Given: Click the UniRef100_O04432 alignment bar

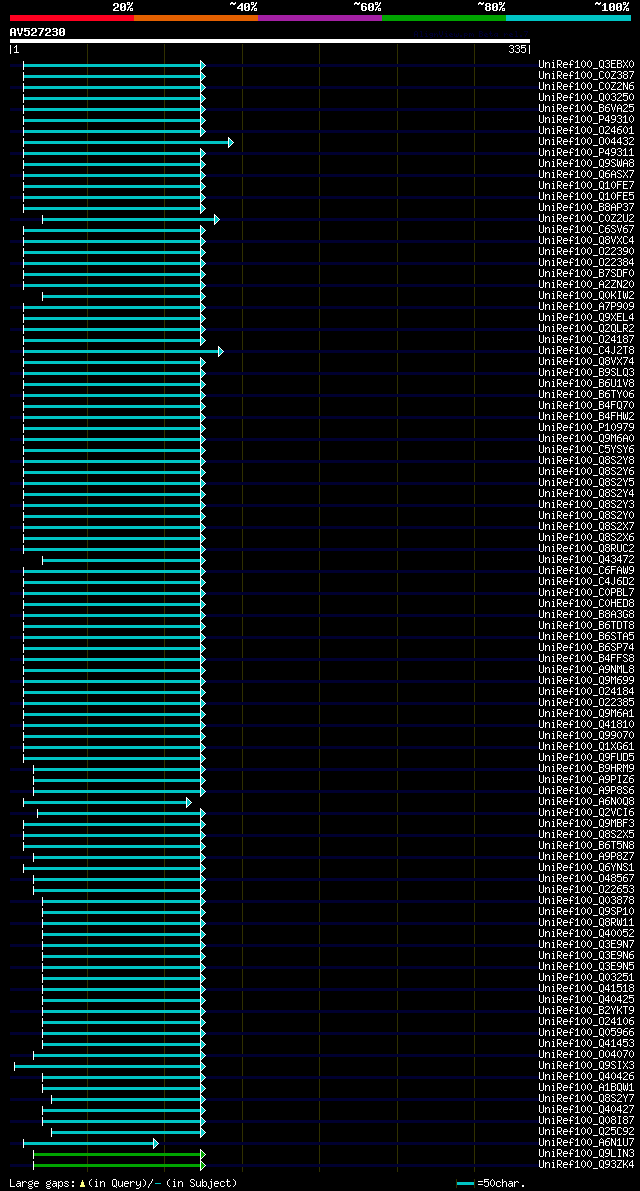Looking at the screenshot, I should click(128, 143).
